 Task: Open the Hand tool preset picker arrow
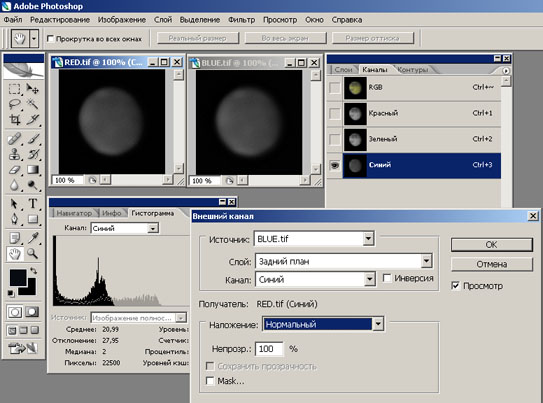click(34, 38)
